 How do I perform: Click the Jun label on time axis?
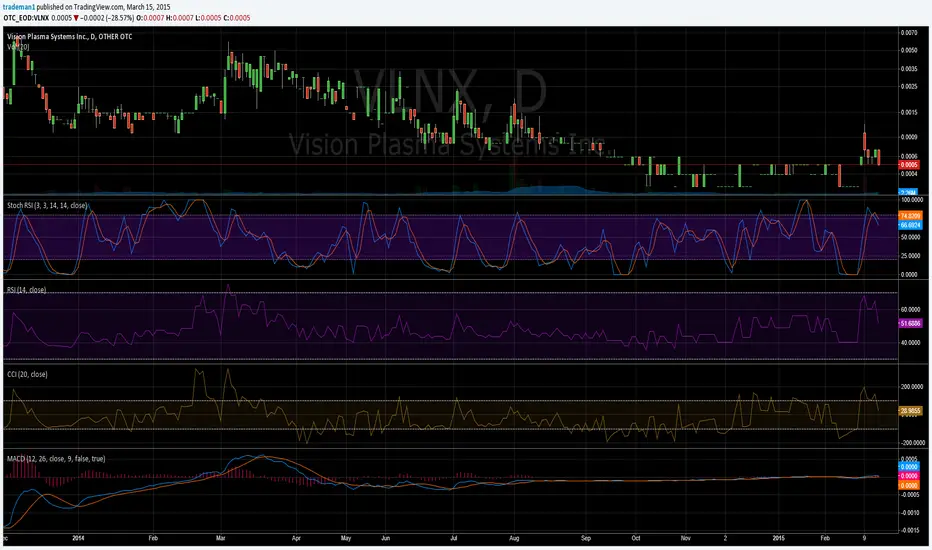(386, 538)
